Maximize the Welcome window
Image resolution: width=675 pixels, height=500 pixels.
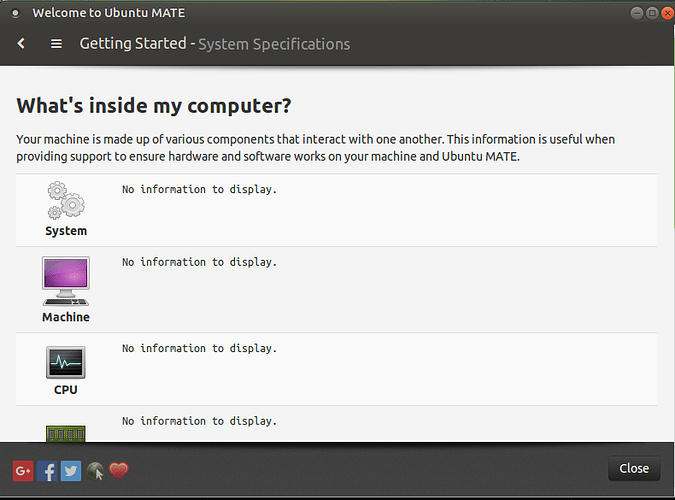pyautogui.click(x=652, y=13)
